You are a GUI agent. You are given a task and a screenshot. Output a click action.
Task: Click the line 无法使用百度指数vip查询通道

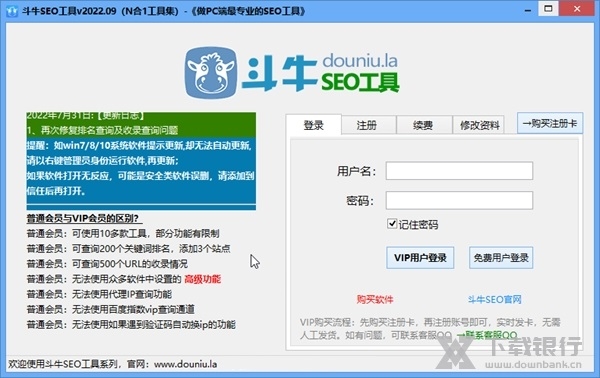(111, 309)
